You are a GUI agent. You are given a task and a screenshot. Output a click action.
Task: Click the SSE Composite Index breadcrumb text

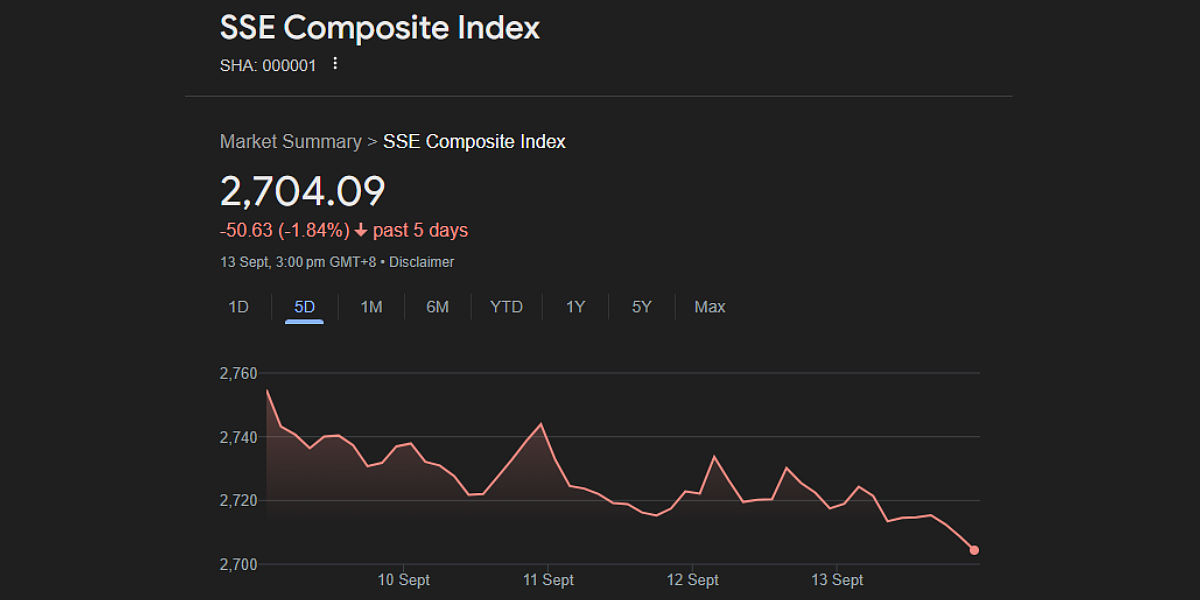pos(474,142)
